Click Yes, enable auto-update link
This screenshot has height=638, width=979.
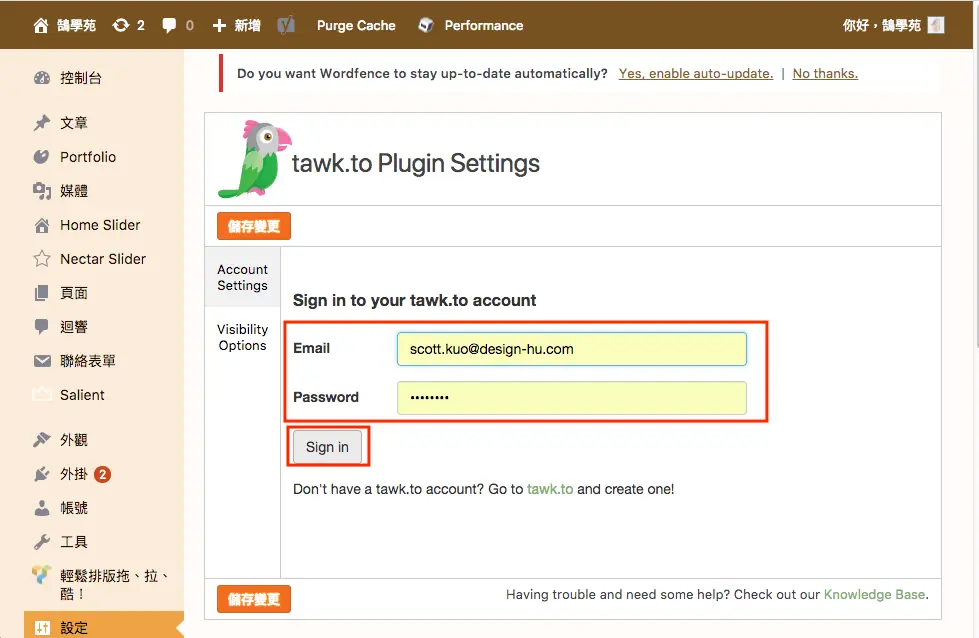696,74
